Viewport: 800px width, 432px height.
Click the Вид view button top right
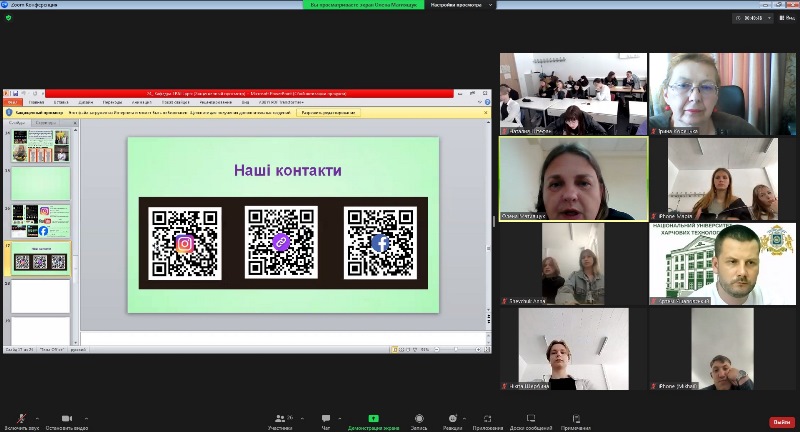pos(787,18)
